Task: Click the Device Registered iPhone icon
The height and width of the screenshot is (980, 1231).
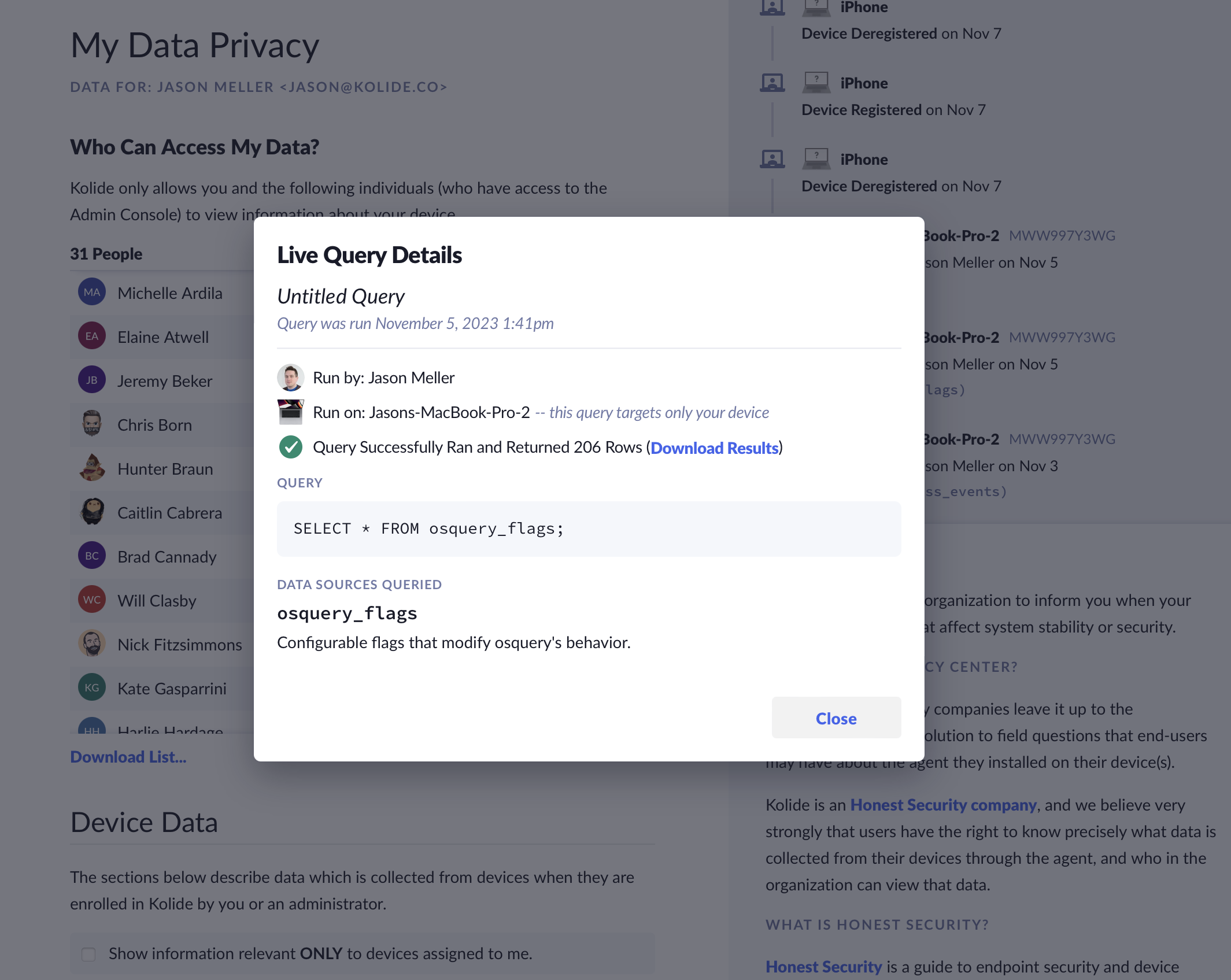Action: click(816, 83)
